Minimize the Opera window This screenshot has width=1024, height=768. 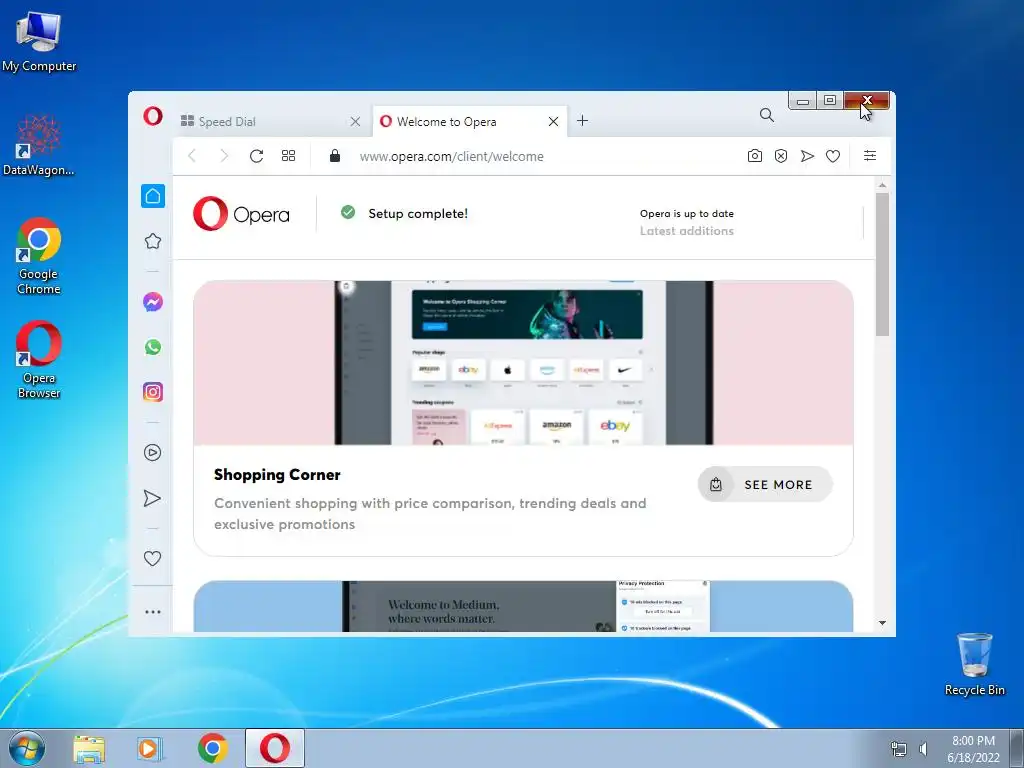tap(803, 101)
